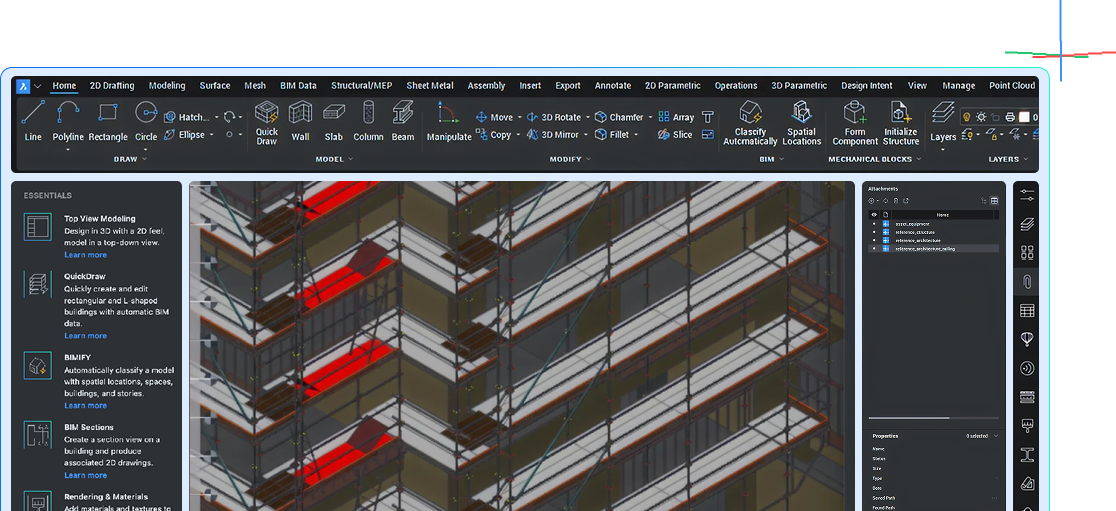Launch the Quick Draw tool
Viewport: 1116px width, 511px height.
[x=267, y=122]
